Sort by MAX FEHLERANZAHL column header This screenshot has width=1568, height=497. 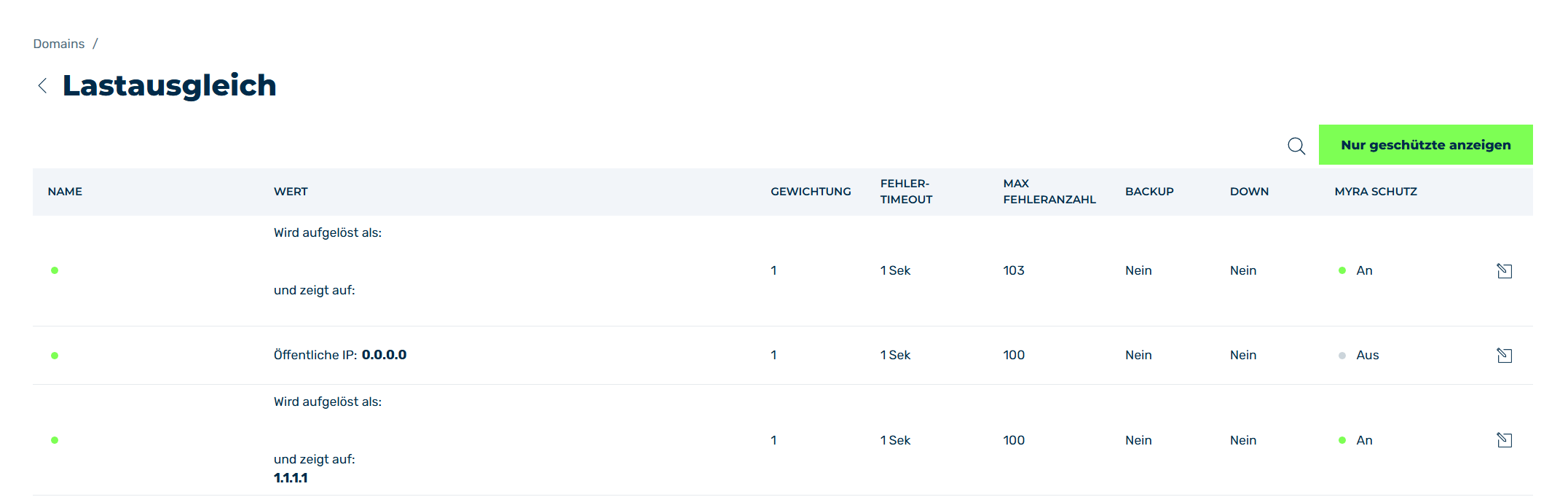coord(1049,192)
